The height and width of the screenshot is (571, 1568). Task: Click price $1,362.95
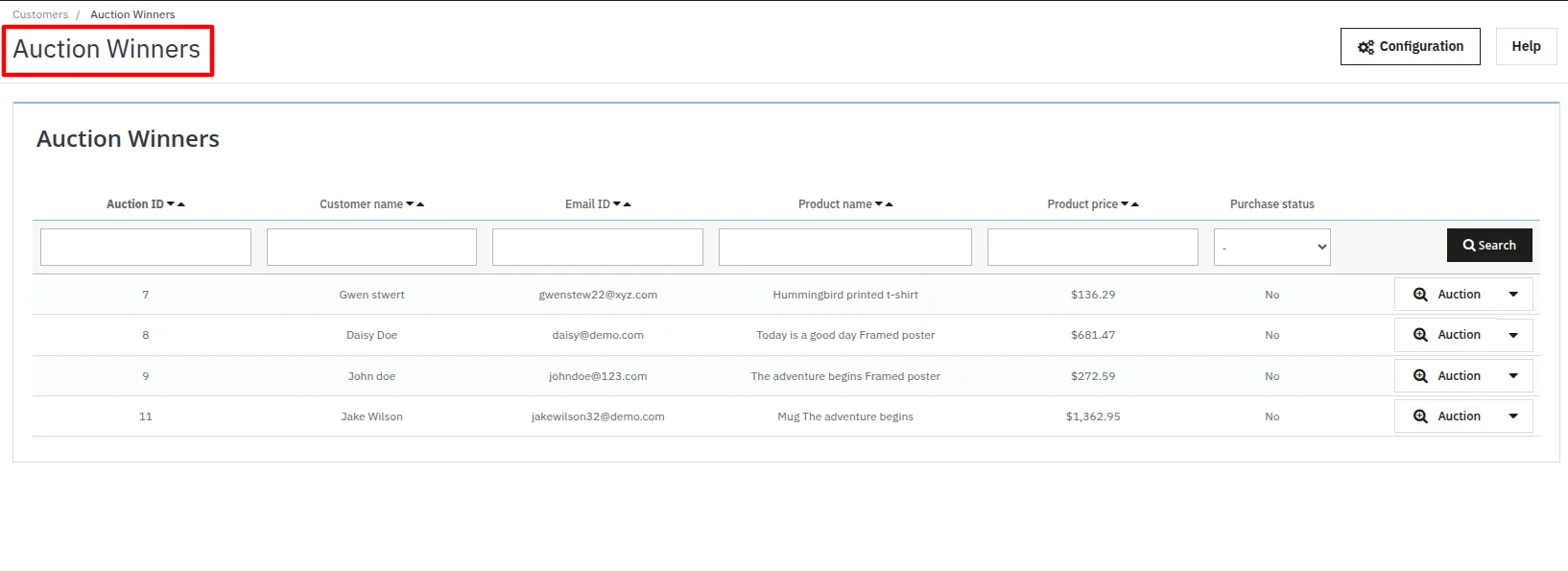[1093, 416]
